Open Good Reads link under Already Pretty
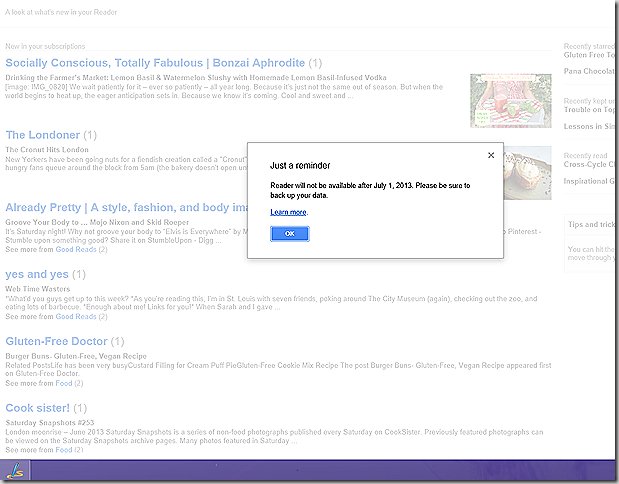The height and width of the screenshot is (484, 619). (x=76, y=250)
